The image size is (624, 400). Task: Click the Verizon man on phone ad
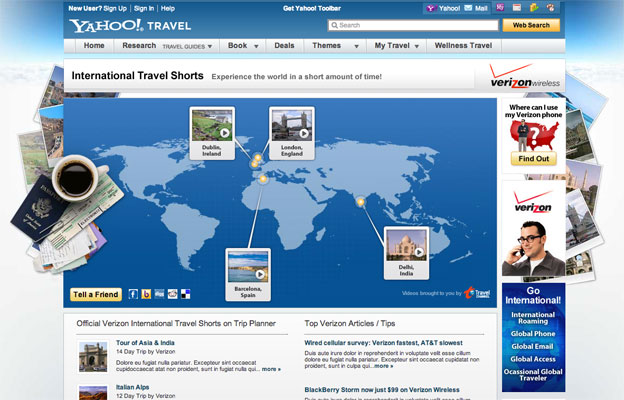(x=533, y=228)
